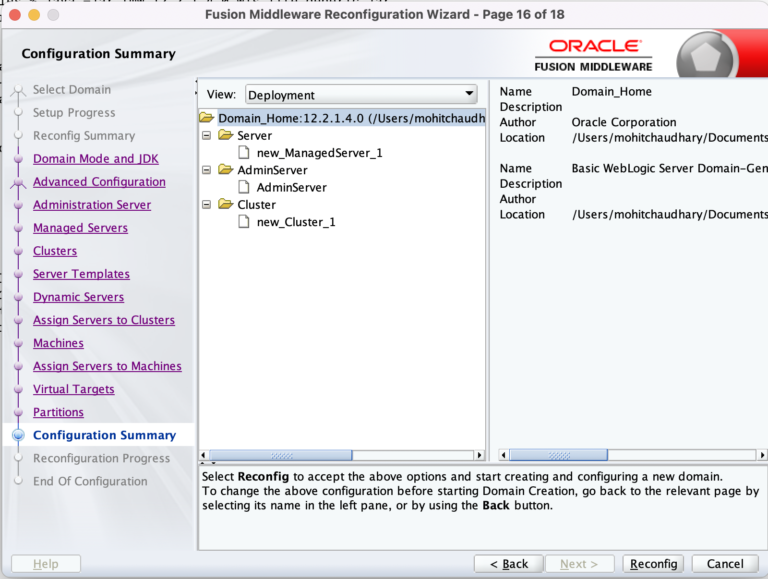This screenshot has width=768, height=579.
Task: Collapse the Server tree node
Action: click(207, 136)
